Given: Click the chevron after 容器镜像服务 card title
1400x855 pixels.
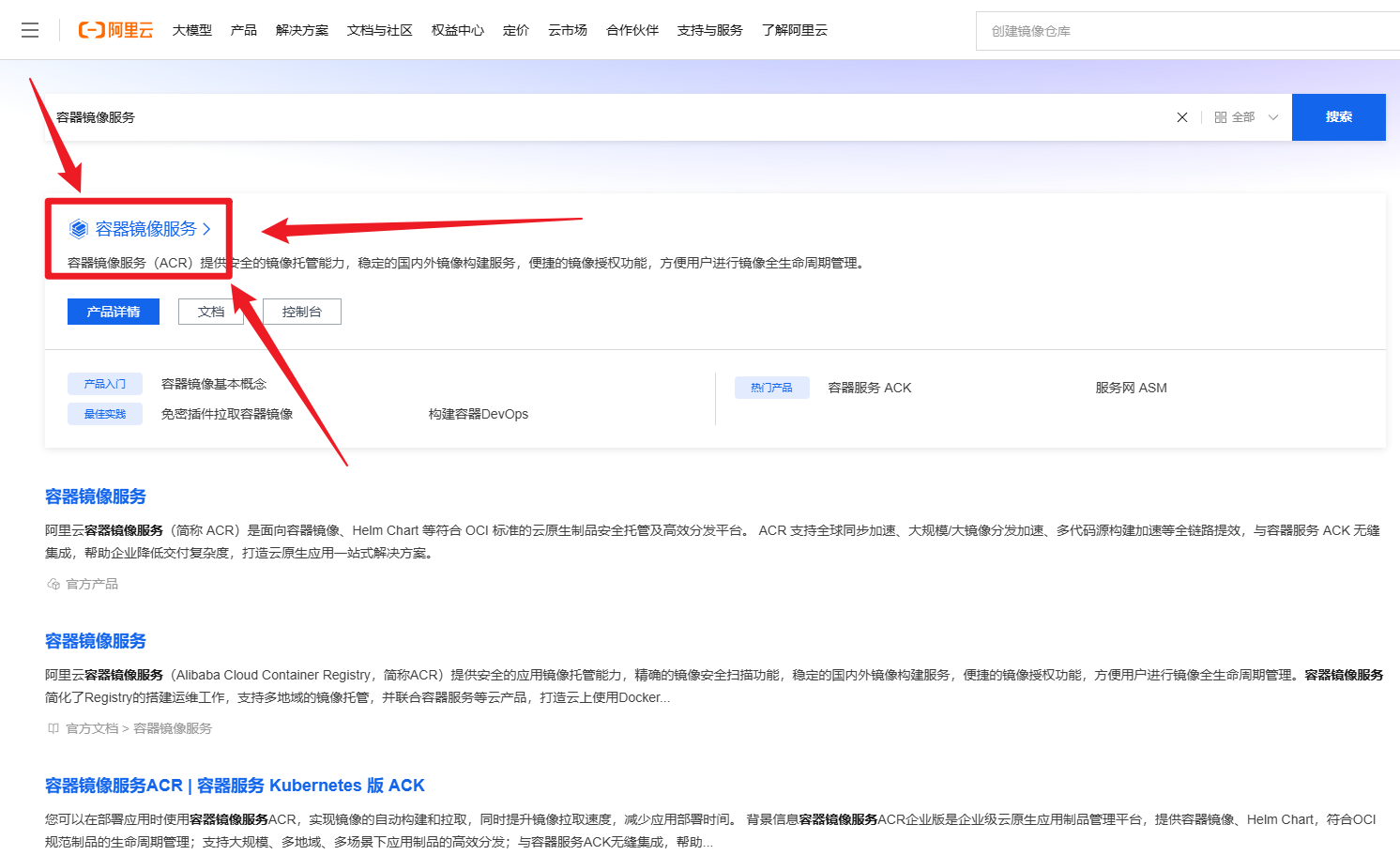Looking at the screenshot, I should click(x=207, y=229).
